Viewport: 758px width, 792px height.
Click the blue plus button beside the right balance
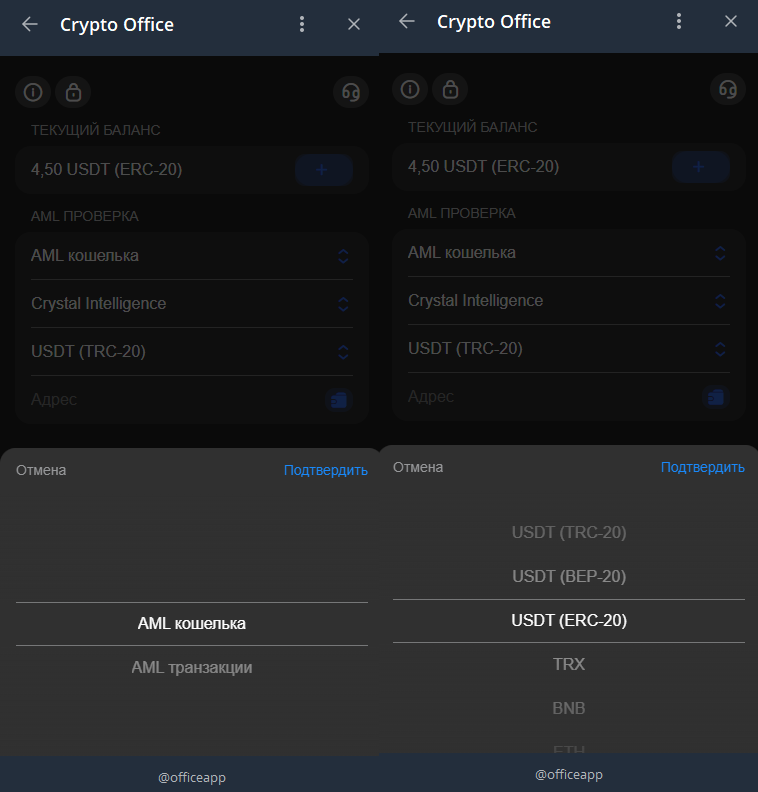point(700,167)
